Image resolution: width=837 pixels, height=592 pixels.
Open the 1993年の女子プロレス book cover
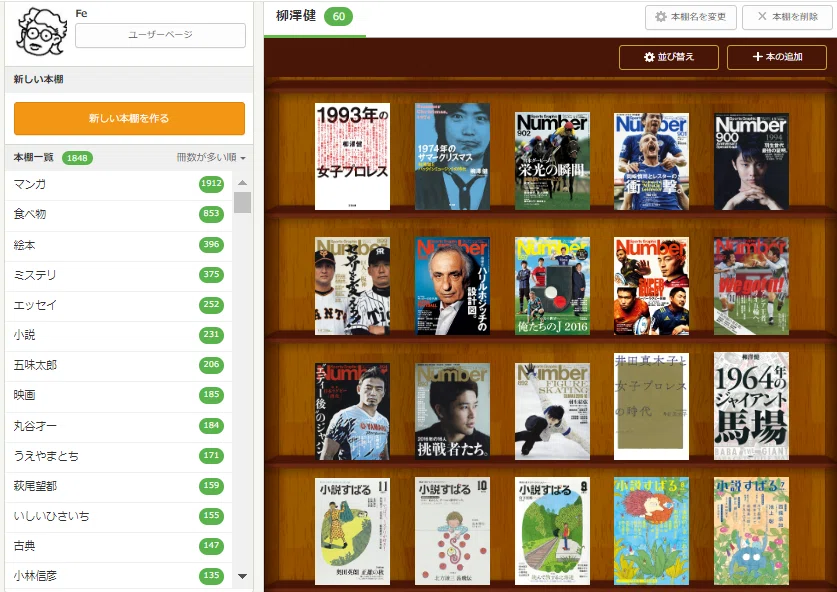352,156
